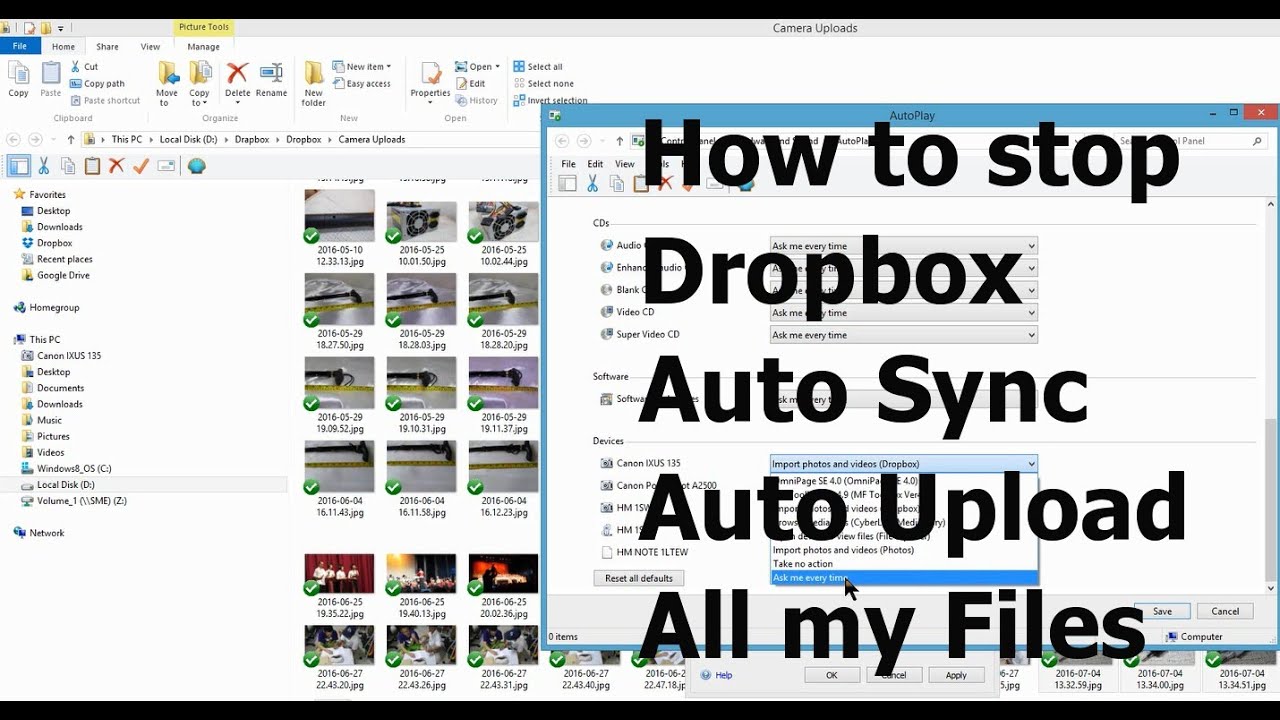Select Local Disk (D:) in tree
1280x720 pixels.
(x=65, y=485)
